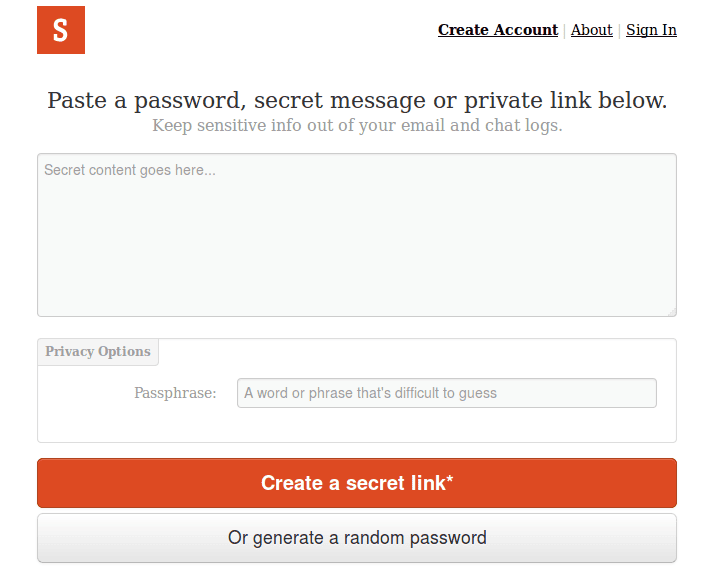Click the Passphrase field label
Screen dimensions: 712x583
[x=175, y=393]
